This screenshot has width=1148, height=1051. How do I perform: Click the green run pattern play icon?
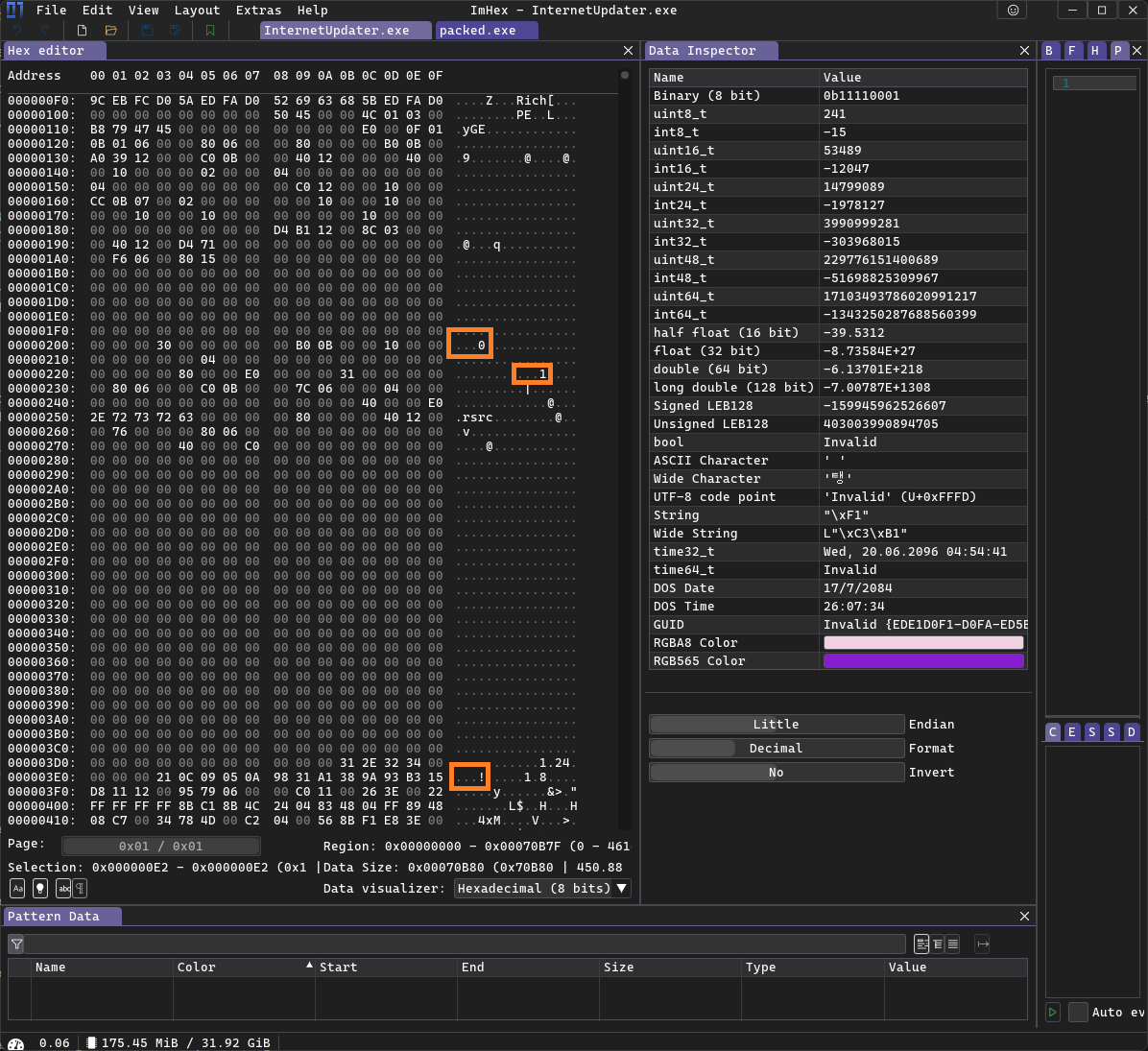click(x=1053, y=1012)
